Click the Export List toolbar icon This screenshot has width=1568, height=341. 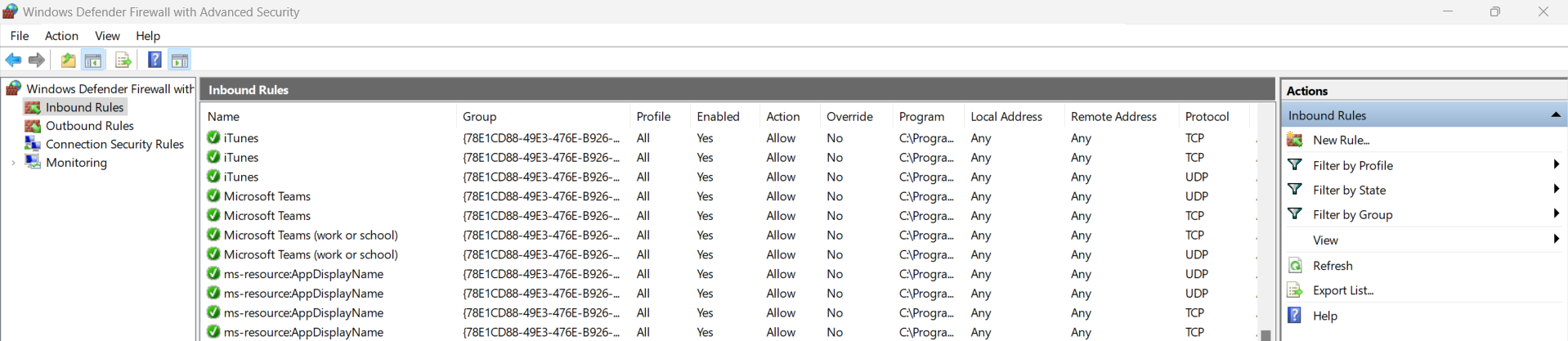coord(123,60)
